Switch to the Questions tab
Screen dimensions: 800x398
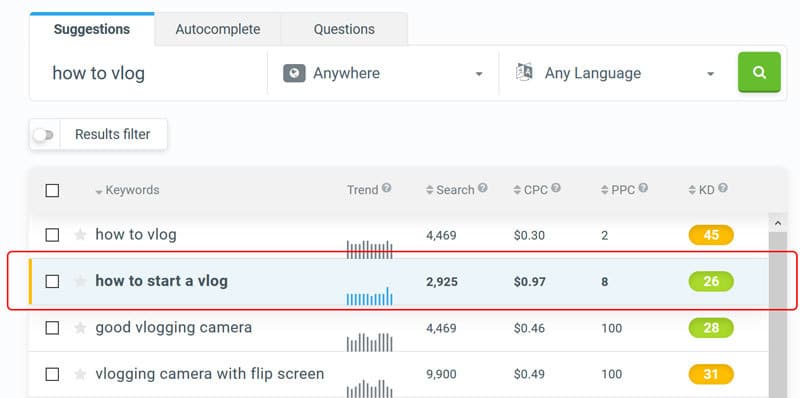pos(344,29)
